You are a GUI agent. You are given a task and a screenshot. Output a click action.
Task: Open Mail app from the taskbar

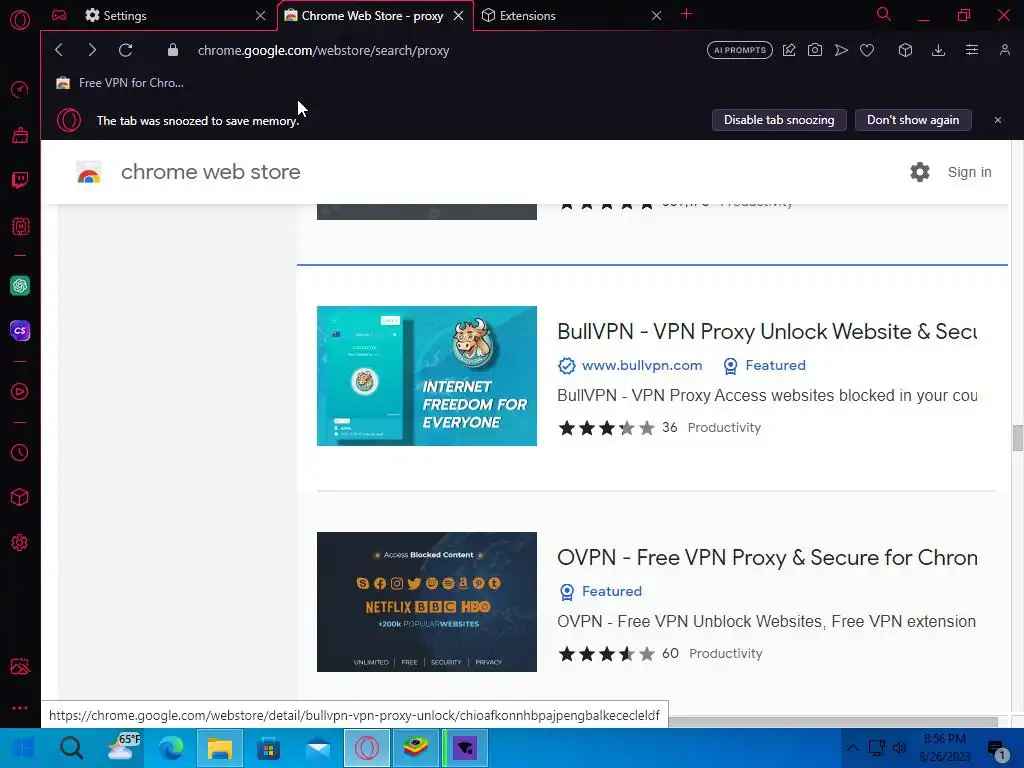[318, 748]
